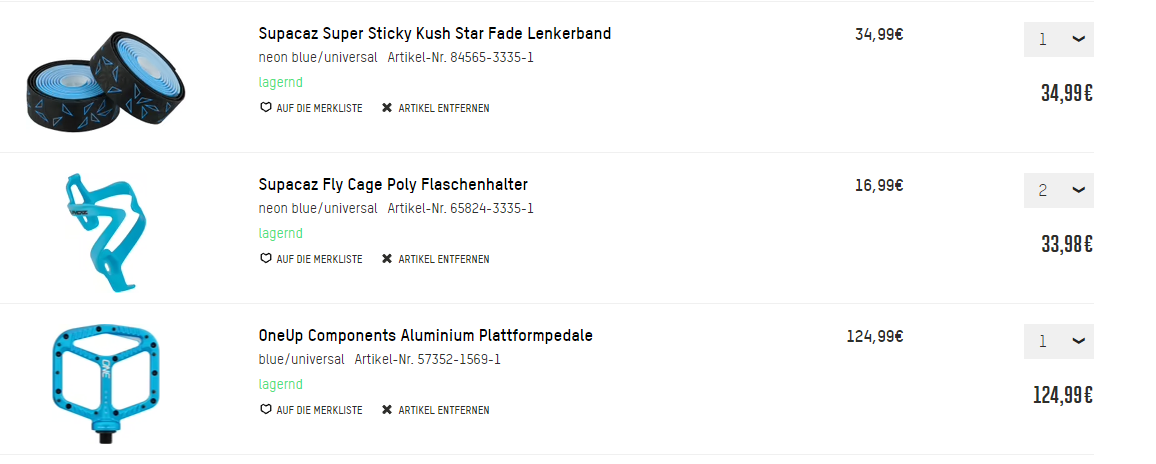Open quantity dropdown for Fly Cage Flaschenhalter
The image size is (1156, 464).
click(x=1058, y=191)
